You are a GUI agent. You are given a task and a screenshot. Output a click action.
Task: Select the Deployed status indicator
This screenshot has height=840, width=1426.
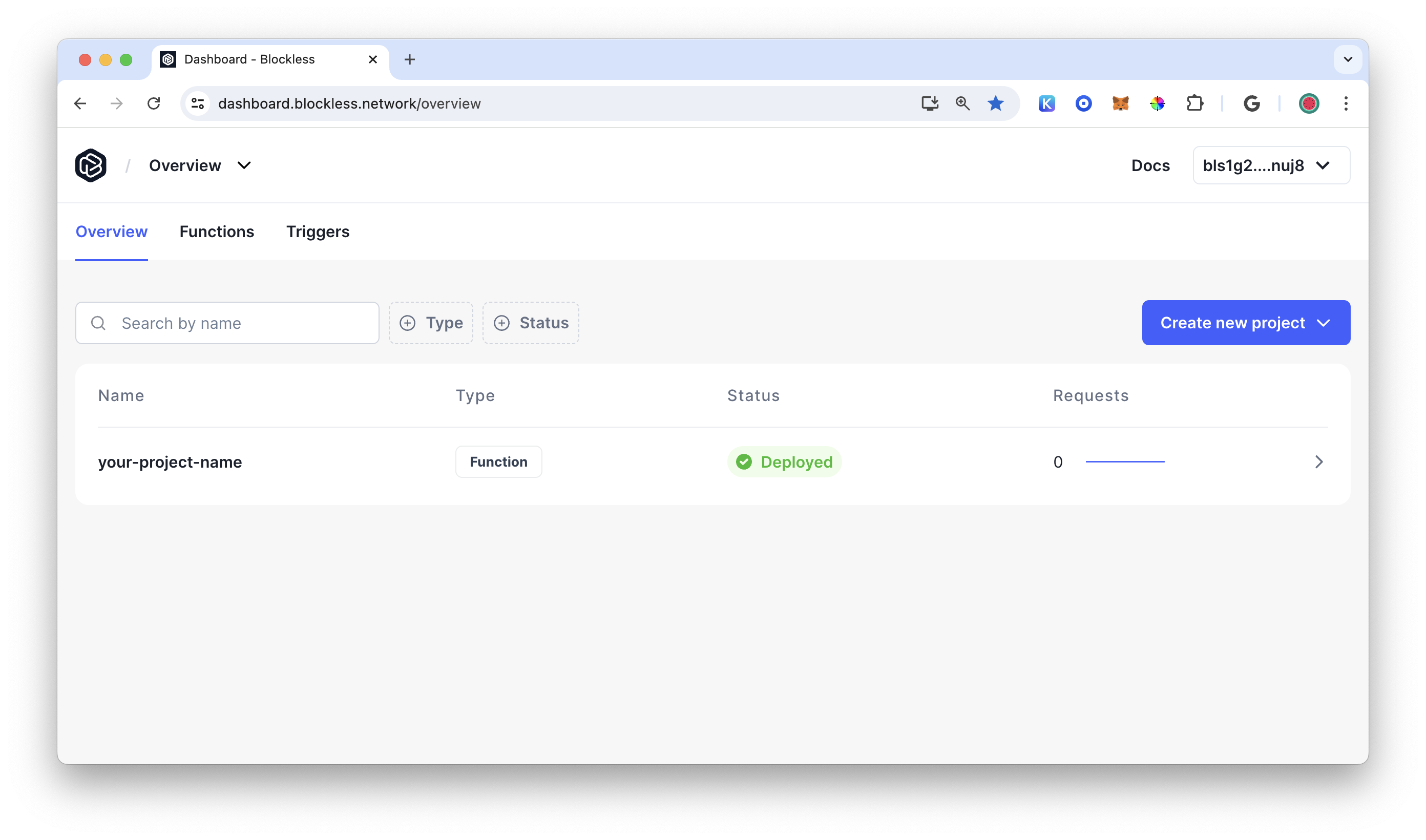click(784, 461)
